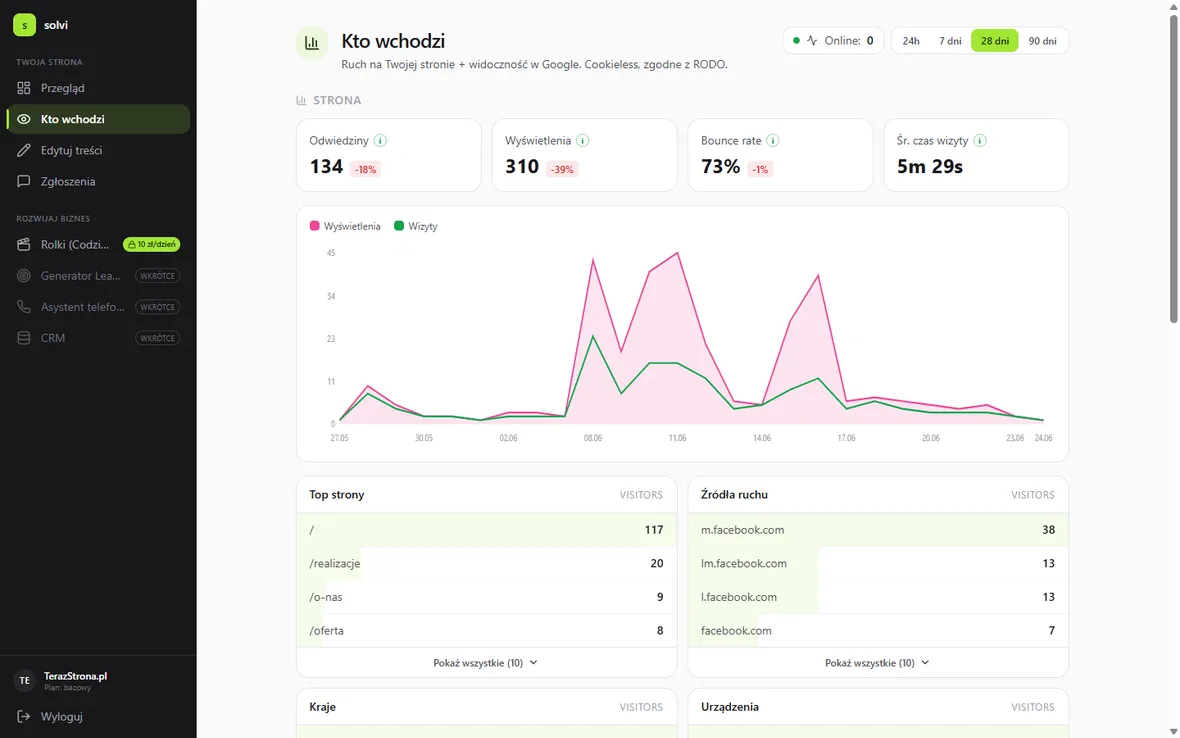Click the CRM database icon
This screenshot has width=1180, height=738.
point(23,338)
